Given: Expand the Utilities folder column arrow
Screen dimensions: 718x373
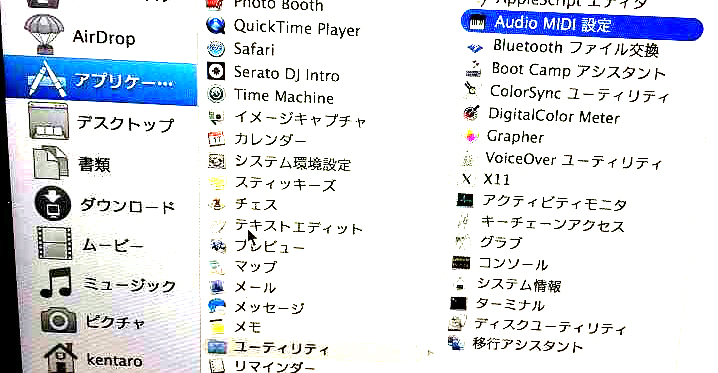Looking at the screenshot, I should 430,352.
